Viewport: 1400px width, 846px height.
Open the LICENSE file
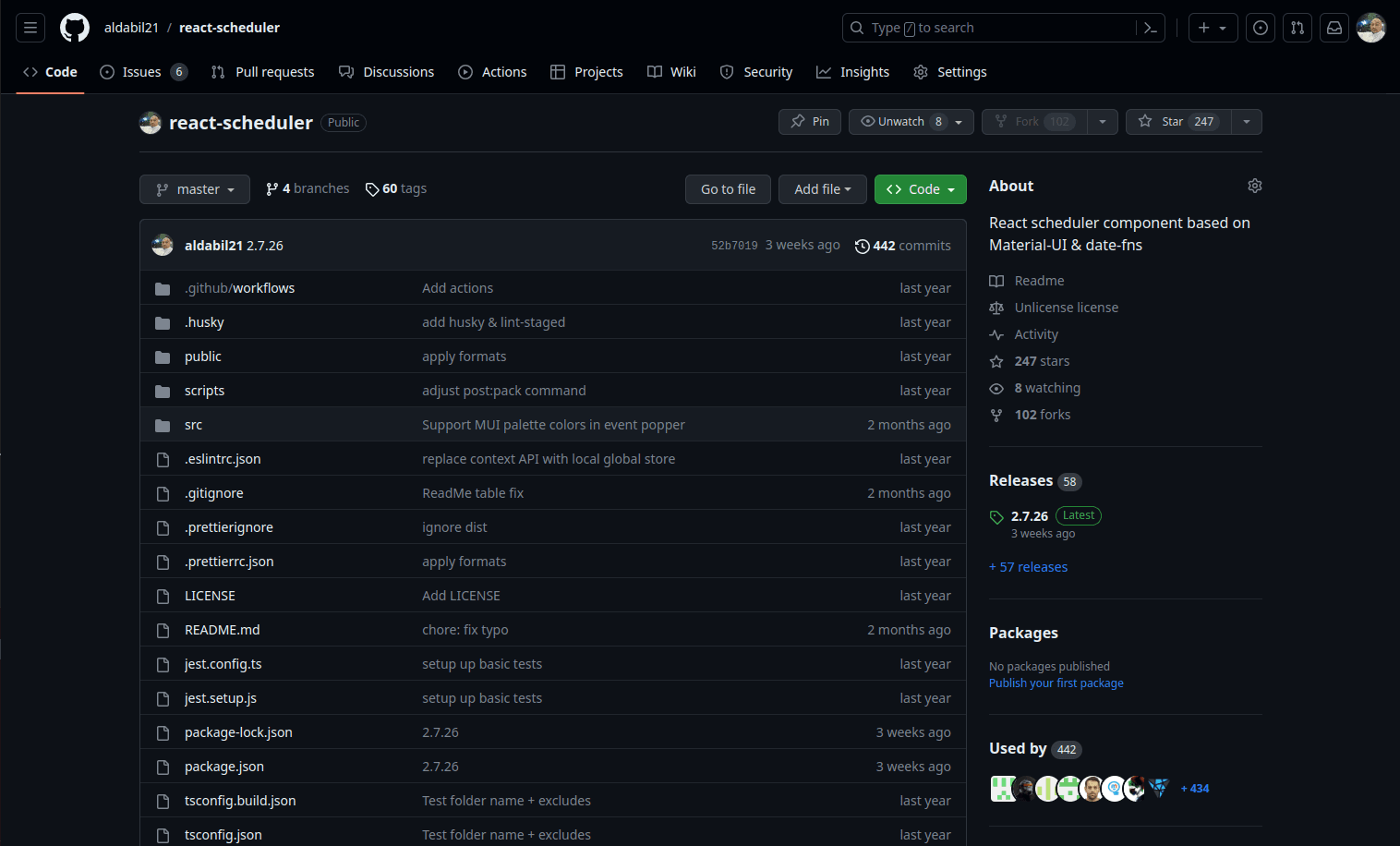210,596
